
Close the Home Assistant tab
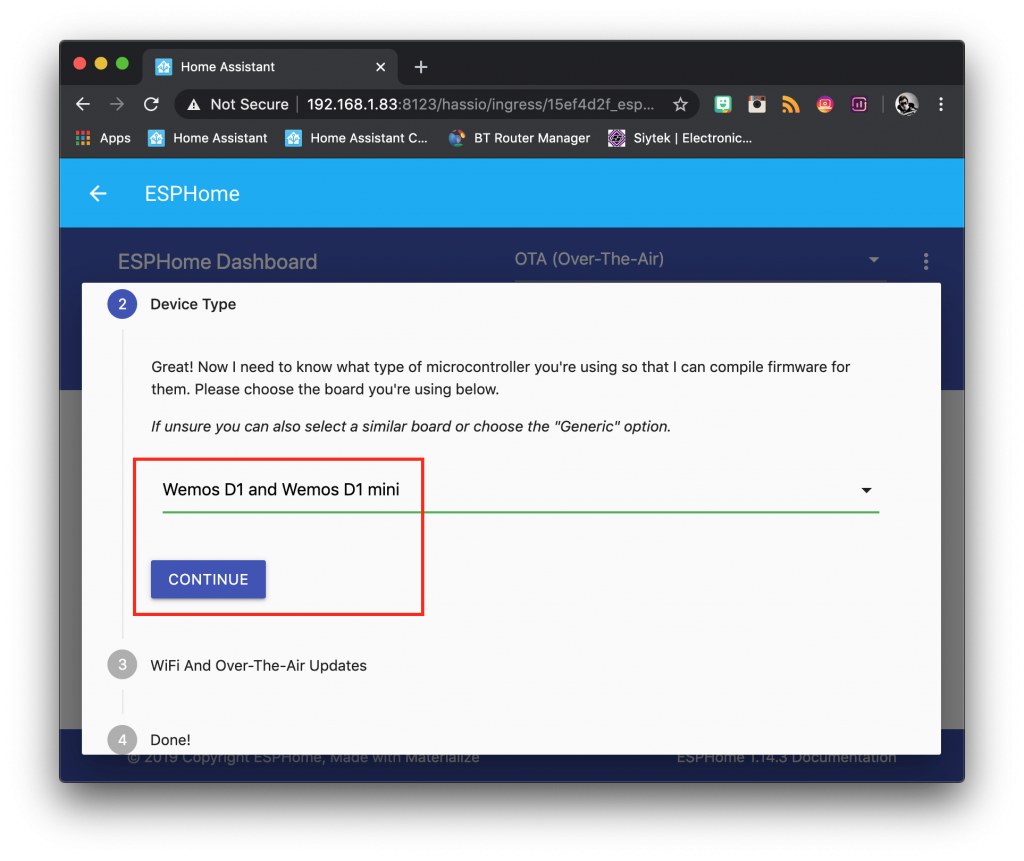(x=380, y=67)
